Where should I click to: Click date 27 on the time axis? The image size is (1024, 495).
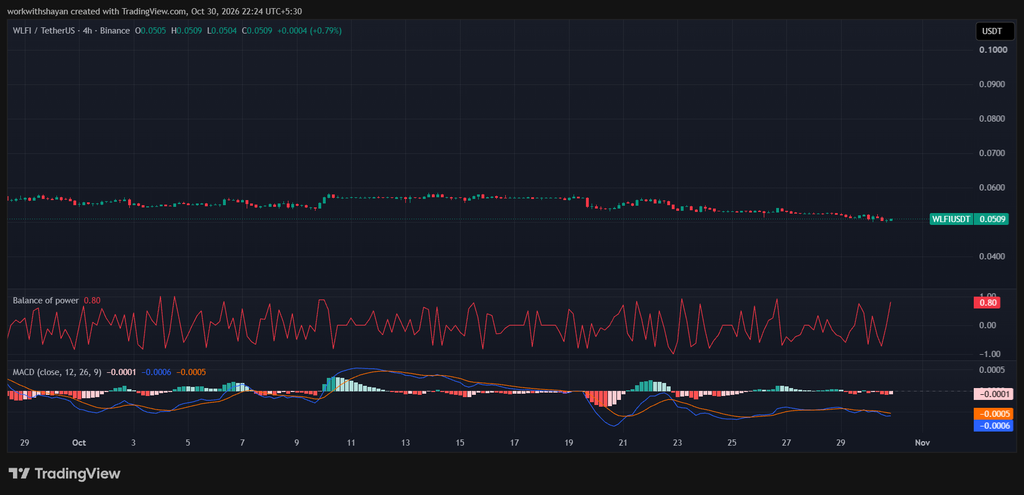coord(786,443)
